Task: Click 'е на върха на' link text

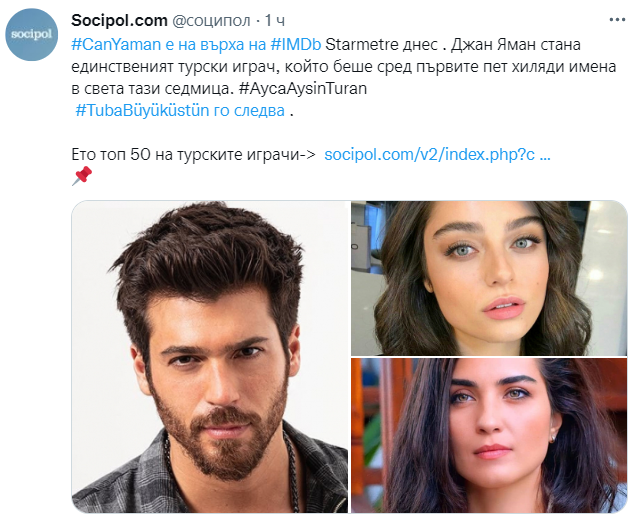Action: 216,44
